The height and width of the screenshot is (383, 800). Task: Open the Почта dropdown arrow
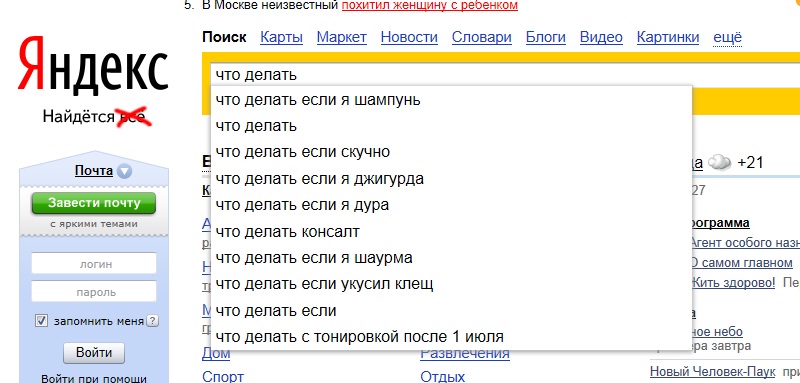[124, 171]
